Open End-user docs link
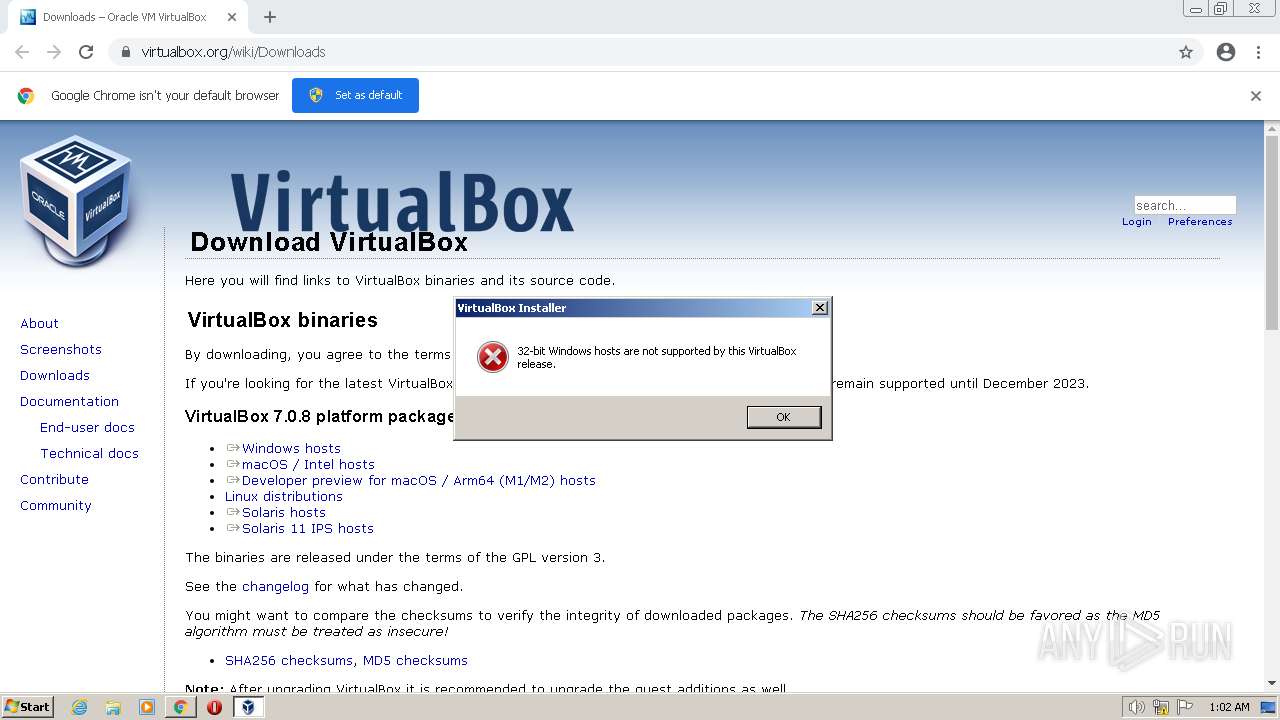 (87, 427)
